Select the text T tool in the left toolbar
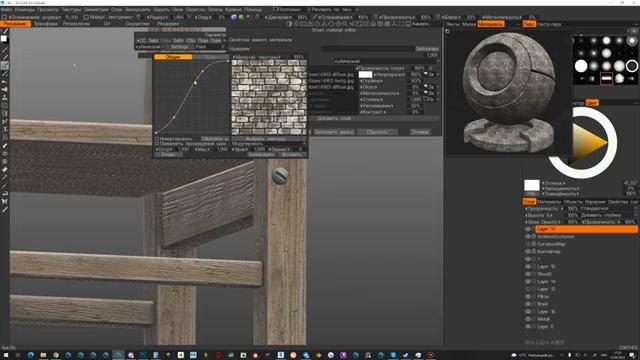 (x=4, y=129)
